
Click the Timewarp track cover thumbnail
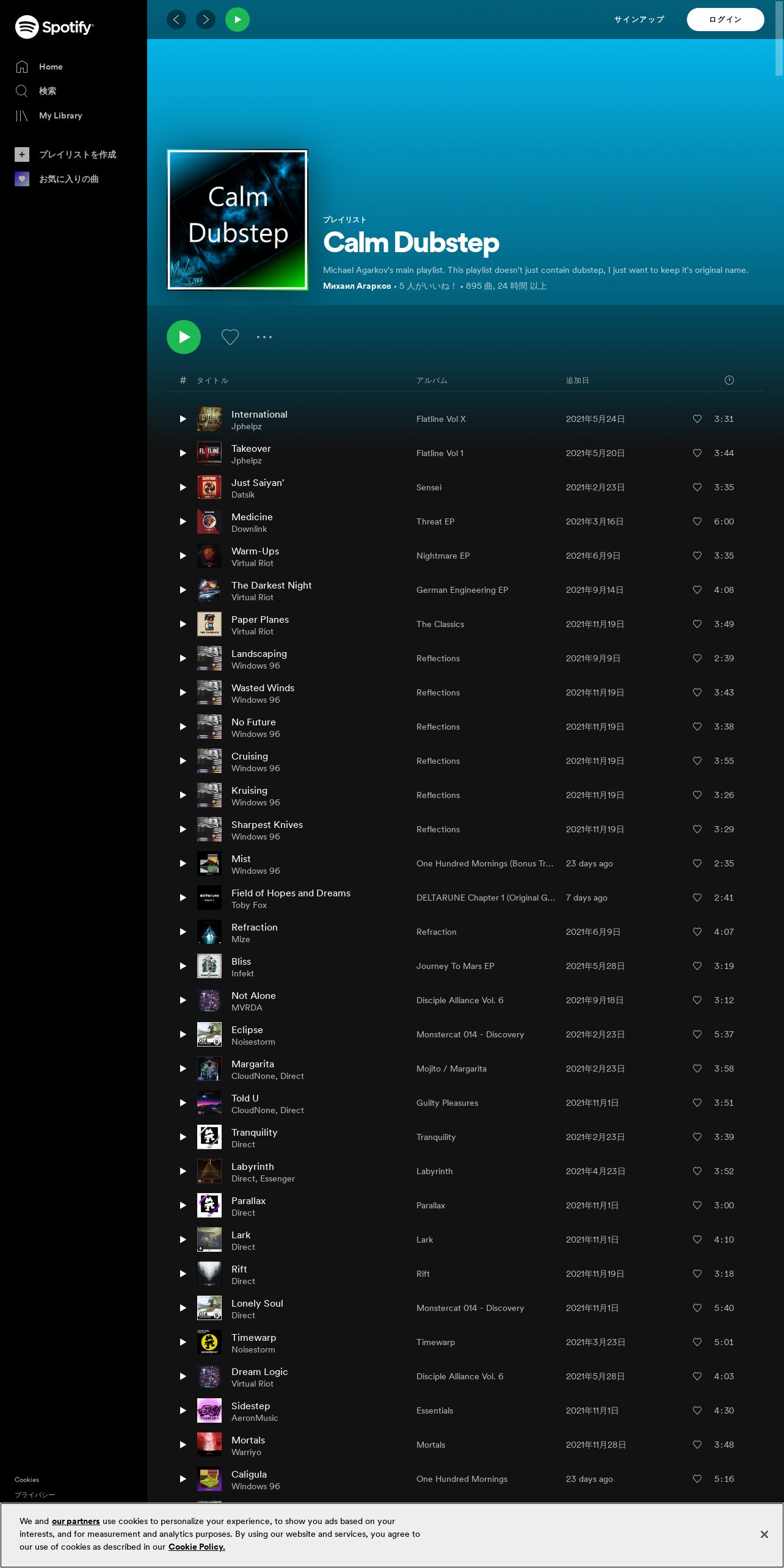[209, 1342]
